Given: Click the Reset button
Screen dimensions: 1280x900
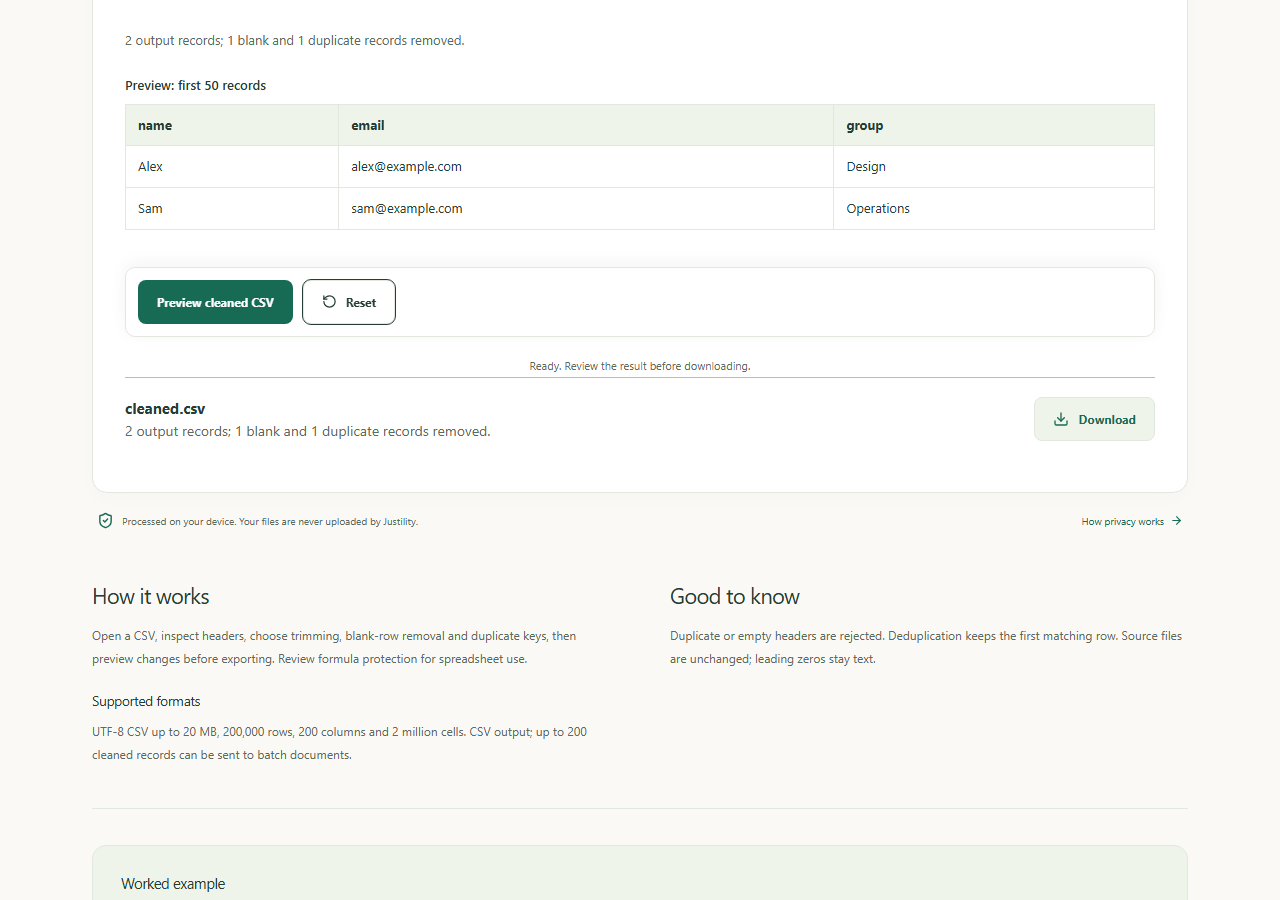Looking at the screenshot, I should pos(349,302).
